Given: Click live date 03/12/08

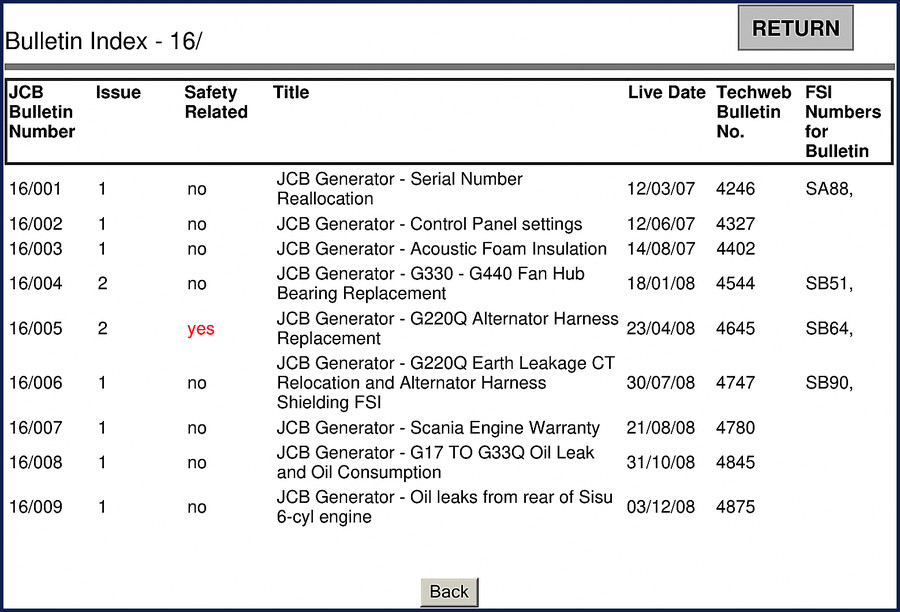Looking at the screenshot, I should pyautogui.click(x=661, y=507).
